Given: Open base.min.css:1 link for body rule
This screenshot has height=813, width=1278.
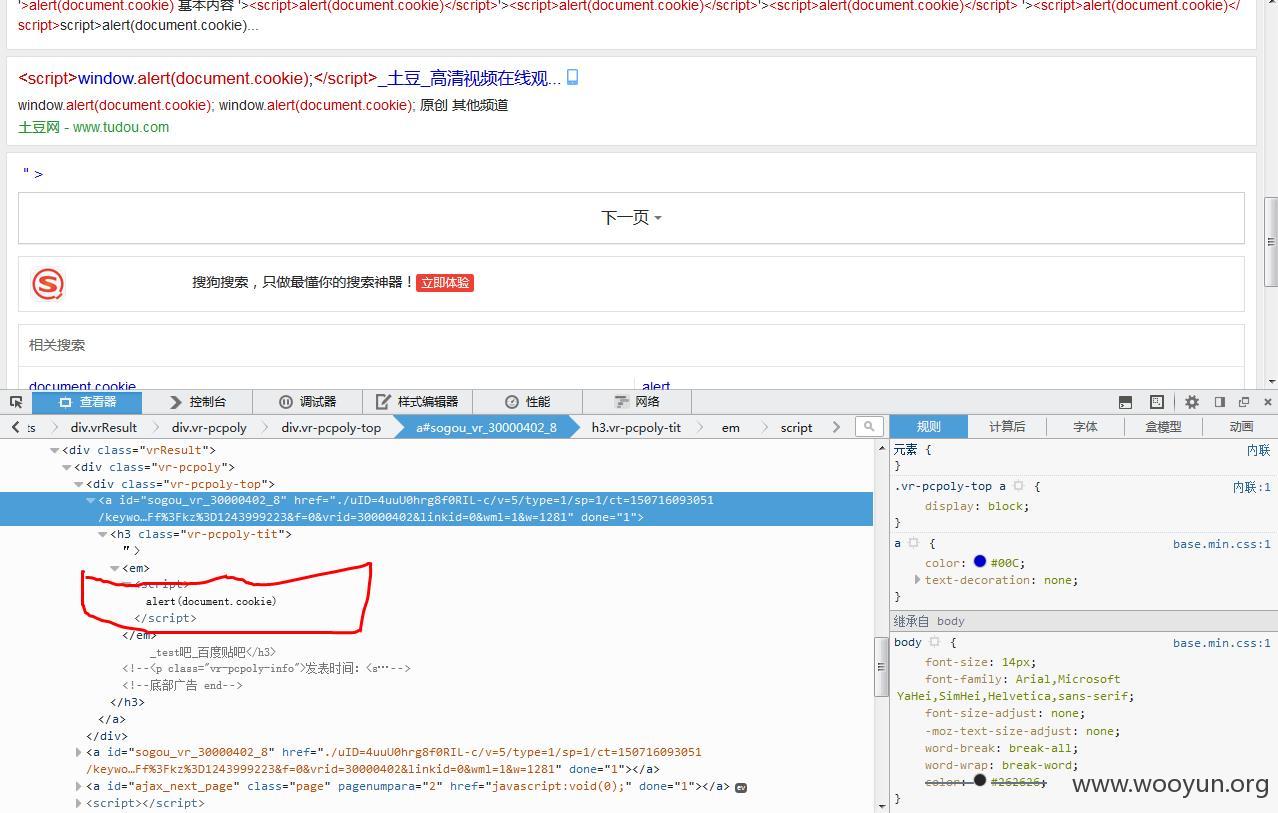Looking at the screenshot, I should click(1221, 643).
